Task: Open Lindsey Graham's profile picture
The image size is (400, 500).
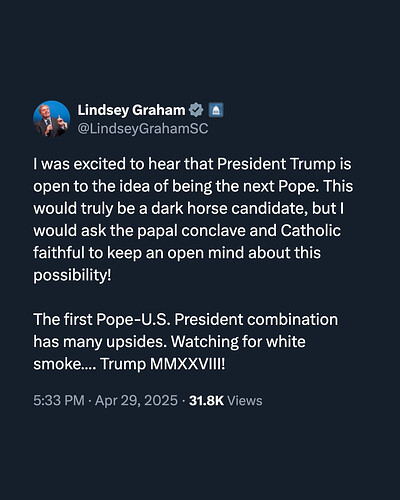Action: [x=52, y=119]
